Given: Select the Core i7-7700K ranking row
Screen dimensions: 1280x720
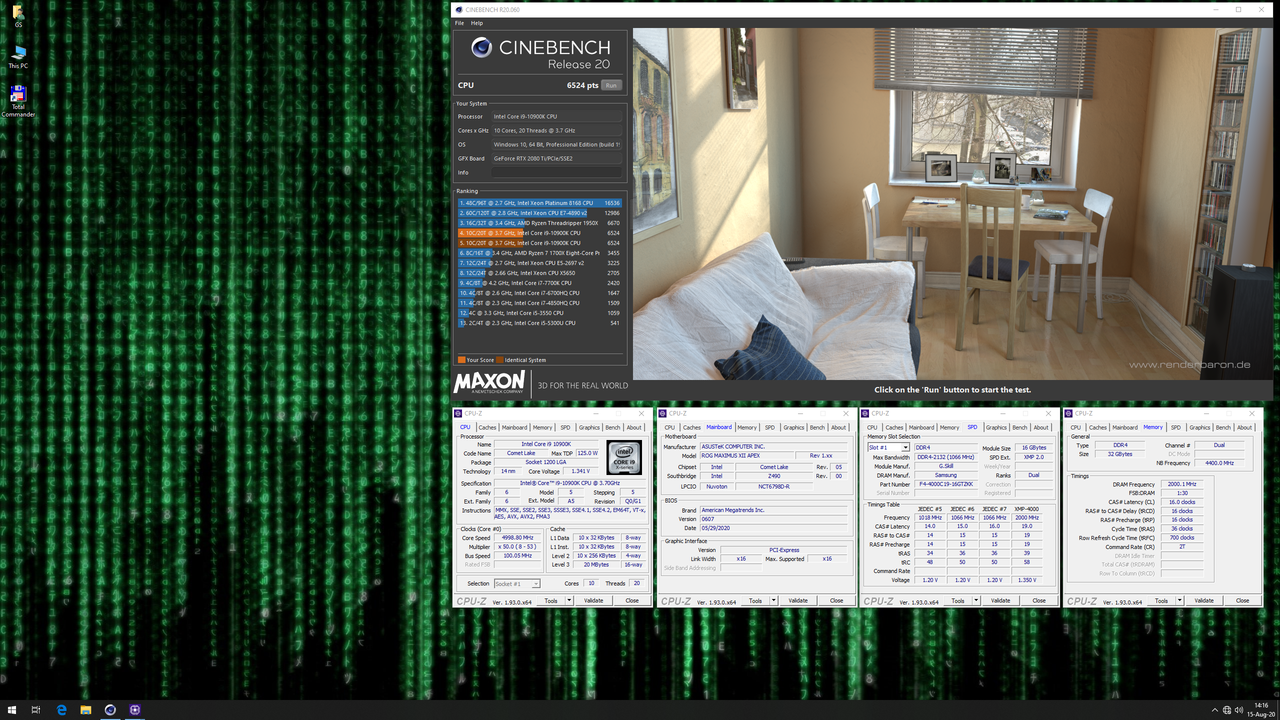Looking at the screenshot, I should (540, 283).
